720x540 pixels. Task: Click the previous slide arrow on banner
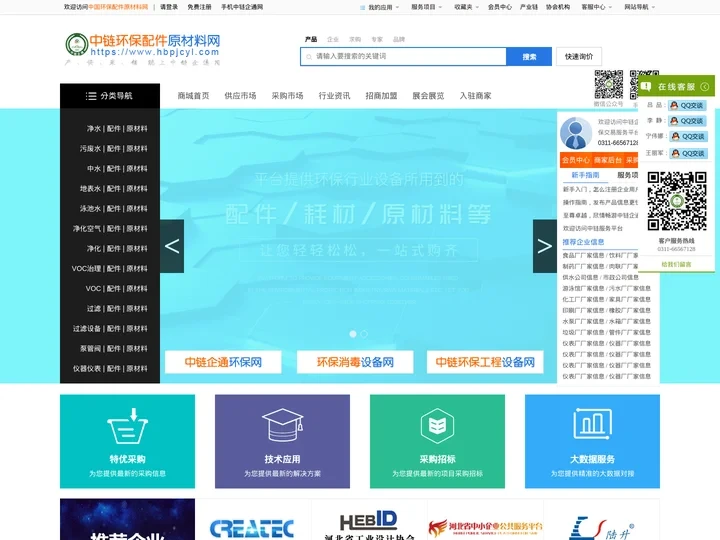click(172, 246)
